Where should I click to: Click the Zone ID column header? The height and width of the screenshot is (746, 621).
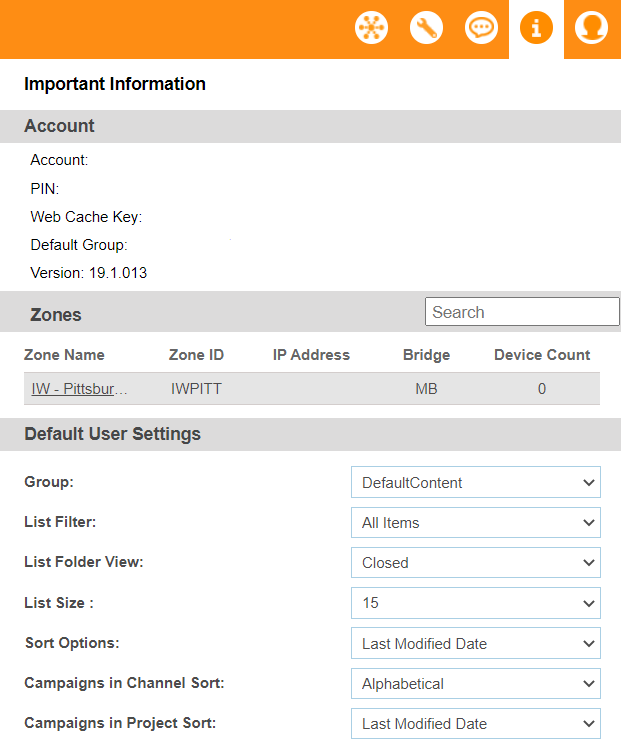pos(196,355)
